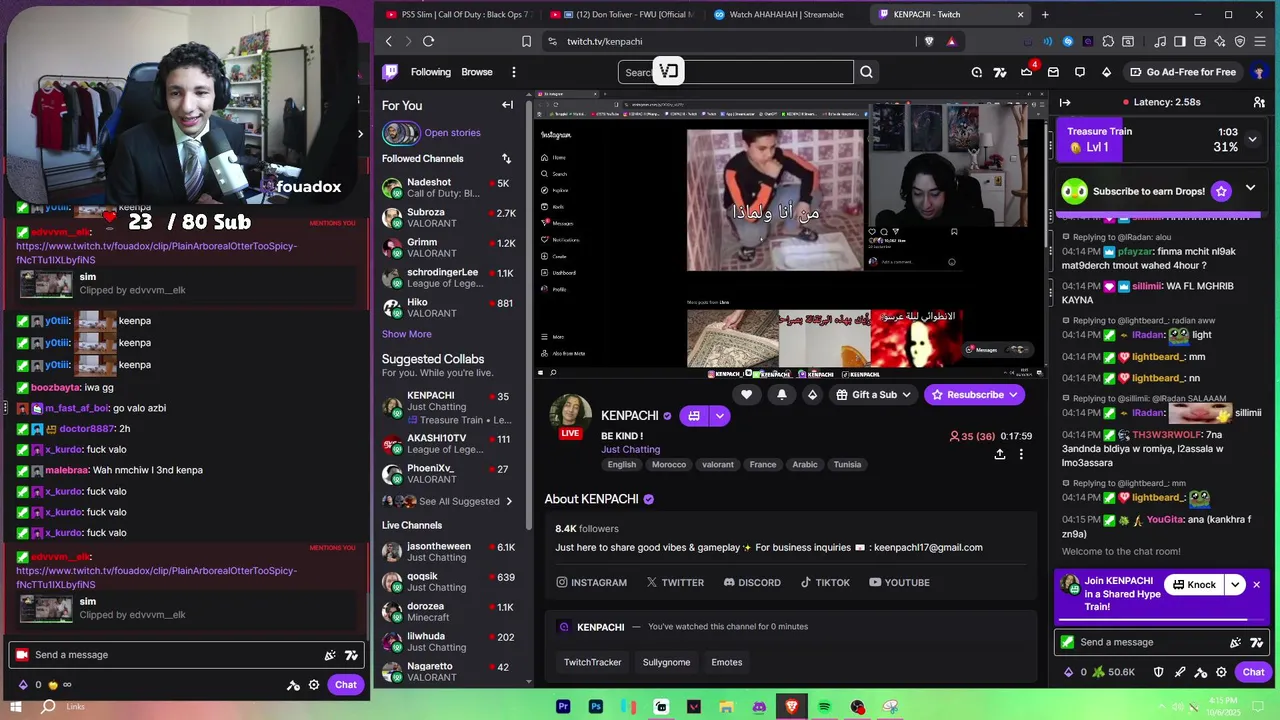This screenshot has height=720, width=1280.
Task: Expand webcam overlay panel arrow on left
Action: (360, 133)
